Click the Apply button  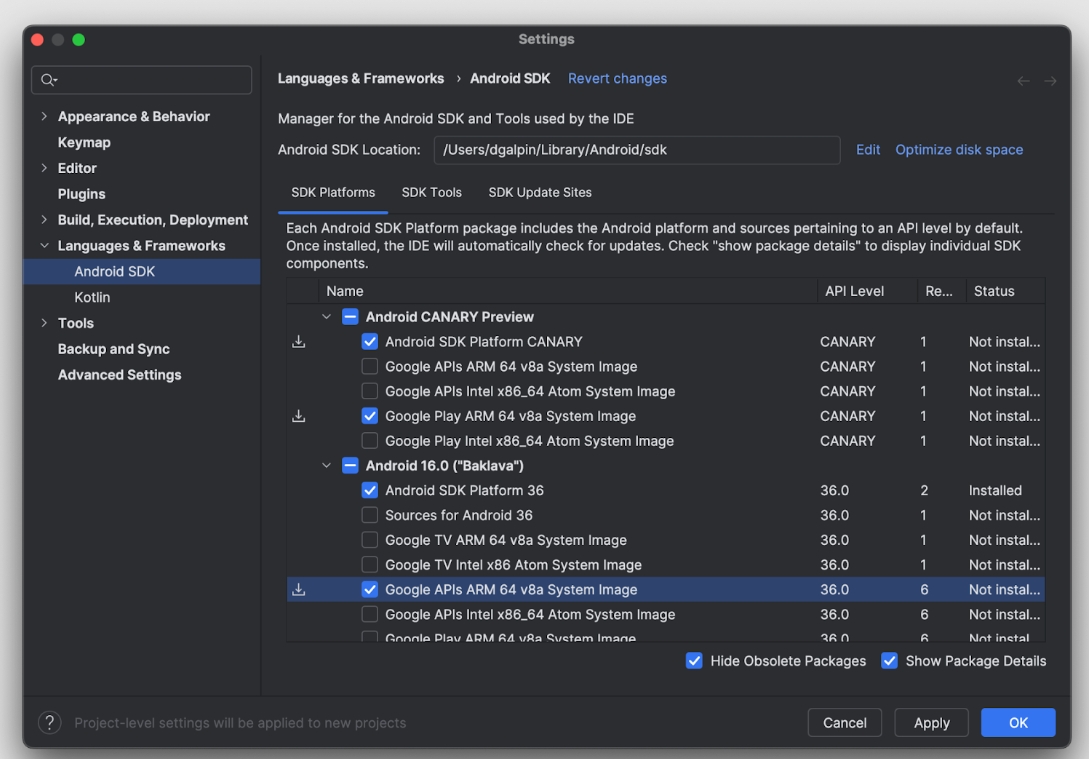tap(931, 723)
